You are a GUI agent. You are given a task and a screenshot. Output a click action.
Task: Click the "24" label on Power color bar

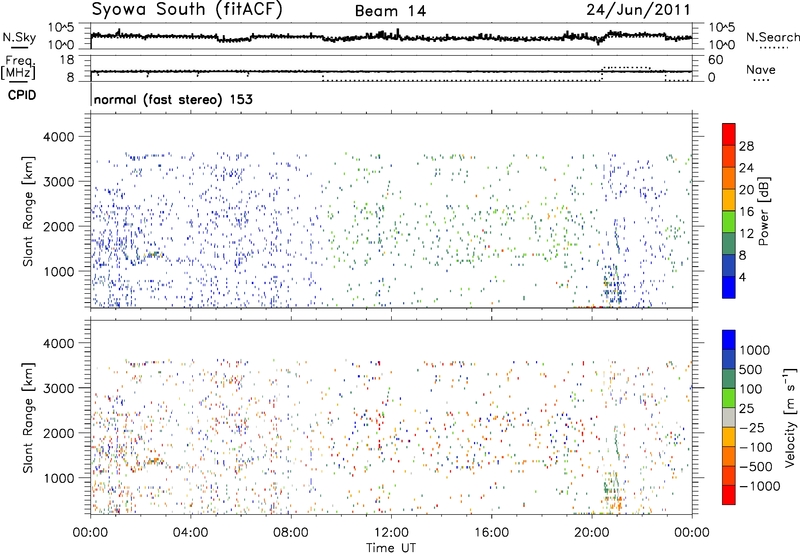point(746,168)
